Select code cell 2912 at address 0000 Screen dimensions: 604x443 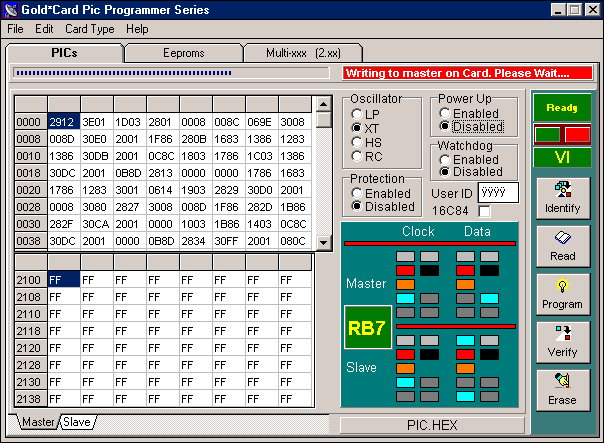(64, 122)
